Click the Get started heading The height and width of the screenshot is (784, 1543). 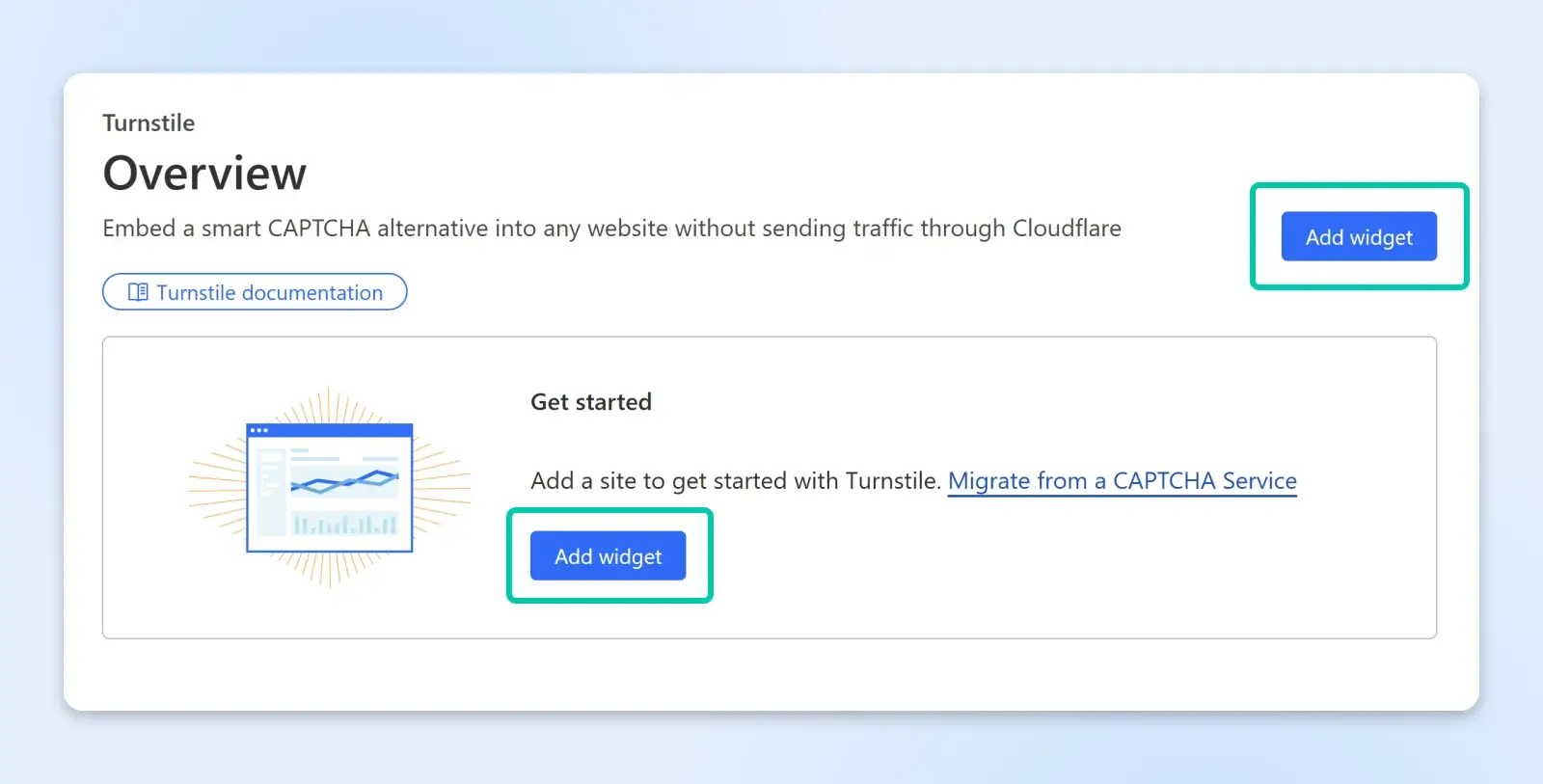[591, 402]
